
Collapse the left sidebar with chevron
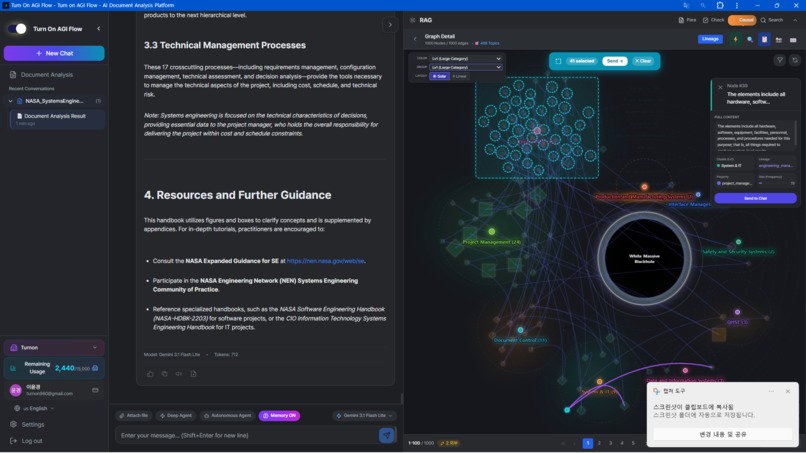(99, 29)
